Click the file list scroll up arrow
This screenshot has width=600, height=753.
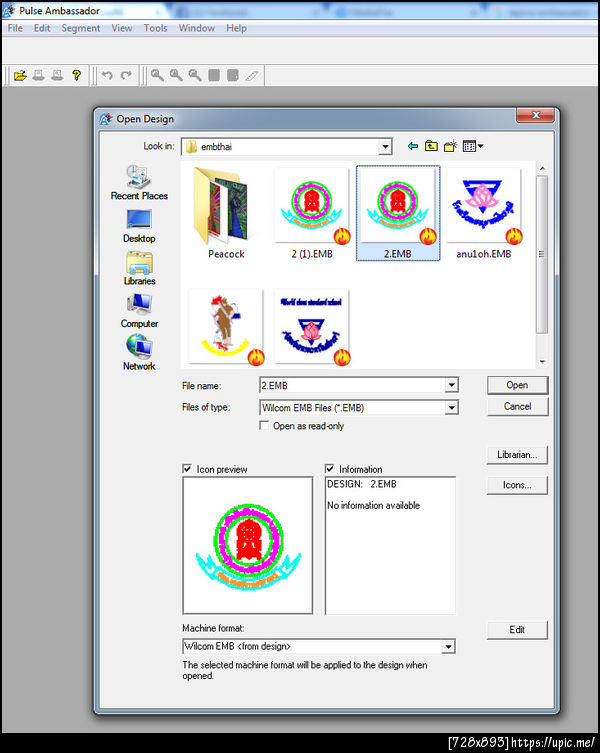point(542,169)
